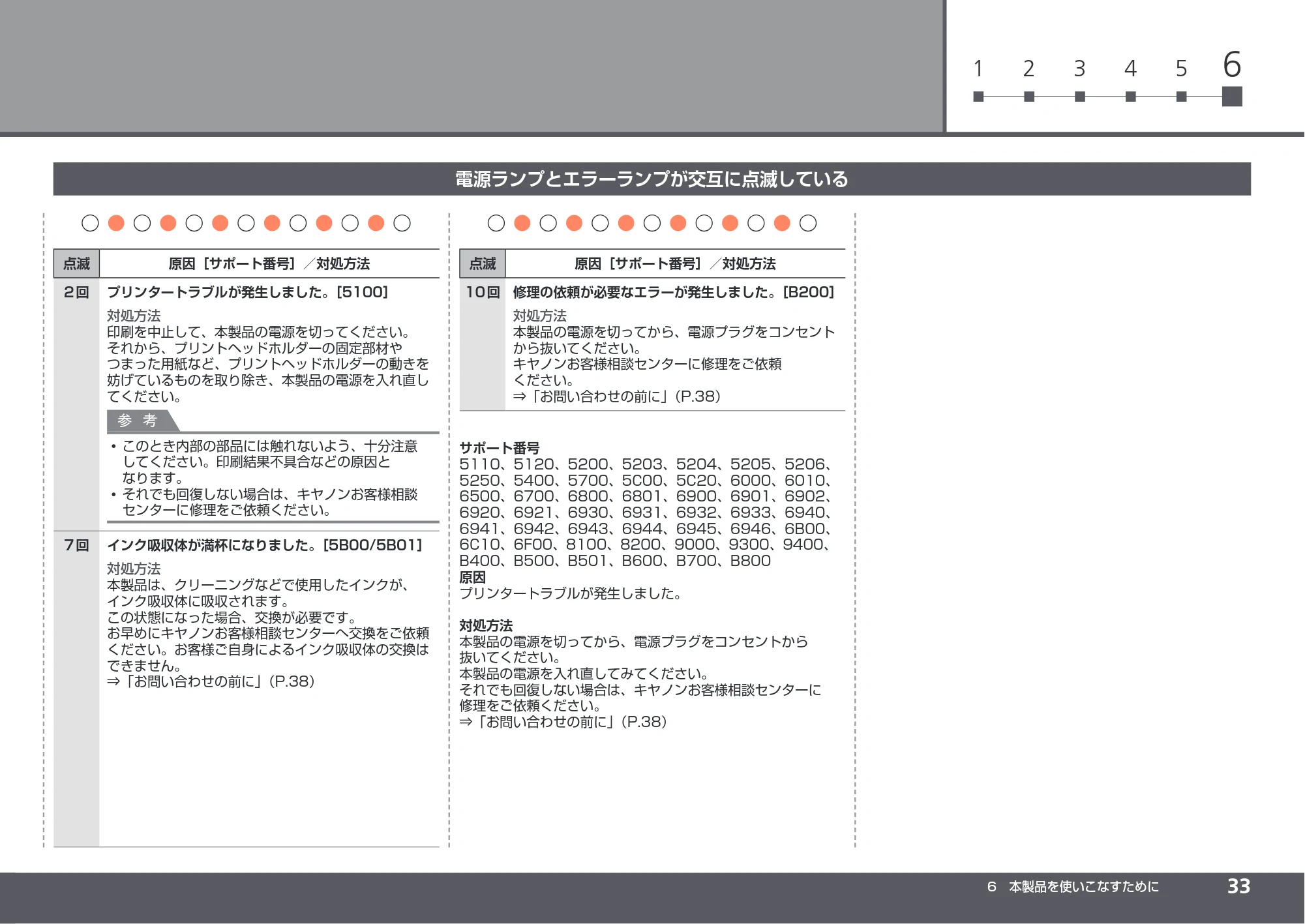
Task: Click chapter number 3 in the progress indicator
Action: pos(1079,68)
